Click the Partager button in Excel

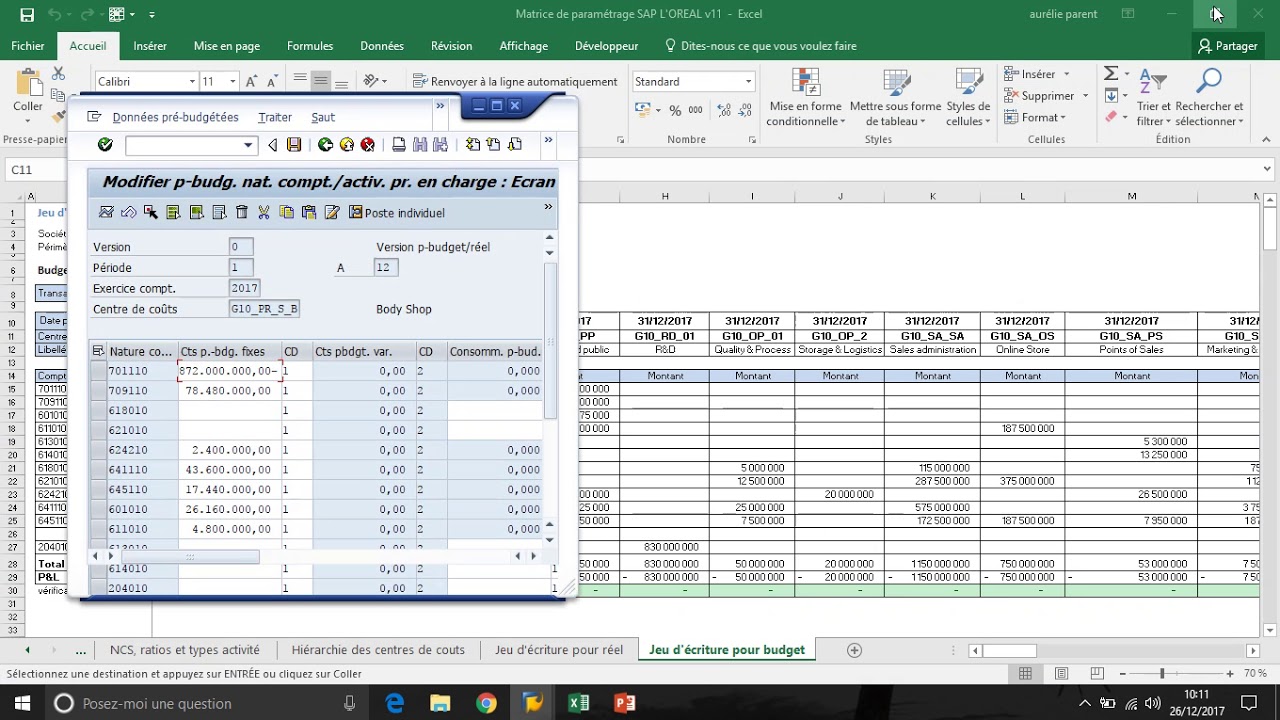tap(1228, 46)
